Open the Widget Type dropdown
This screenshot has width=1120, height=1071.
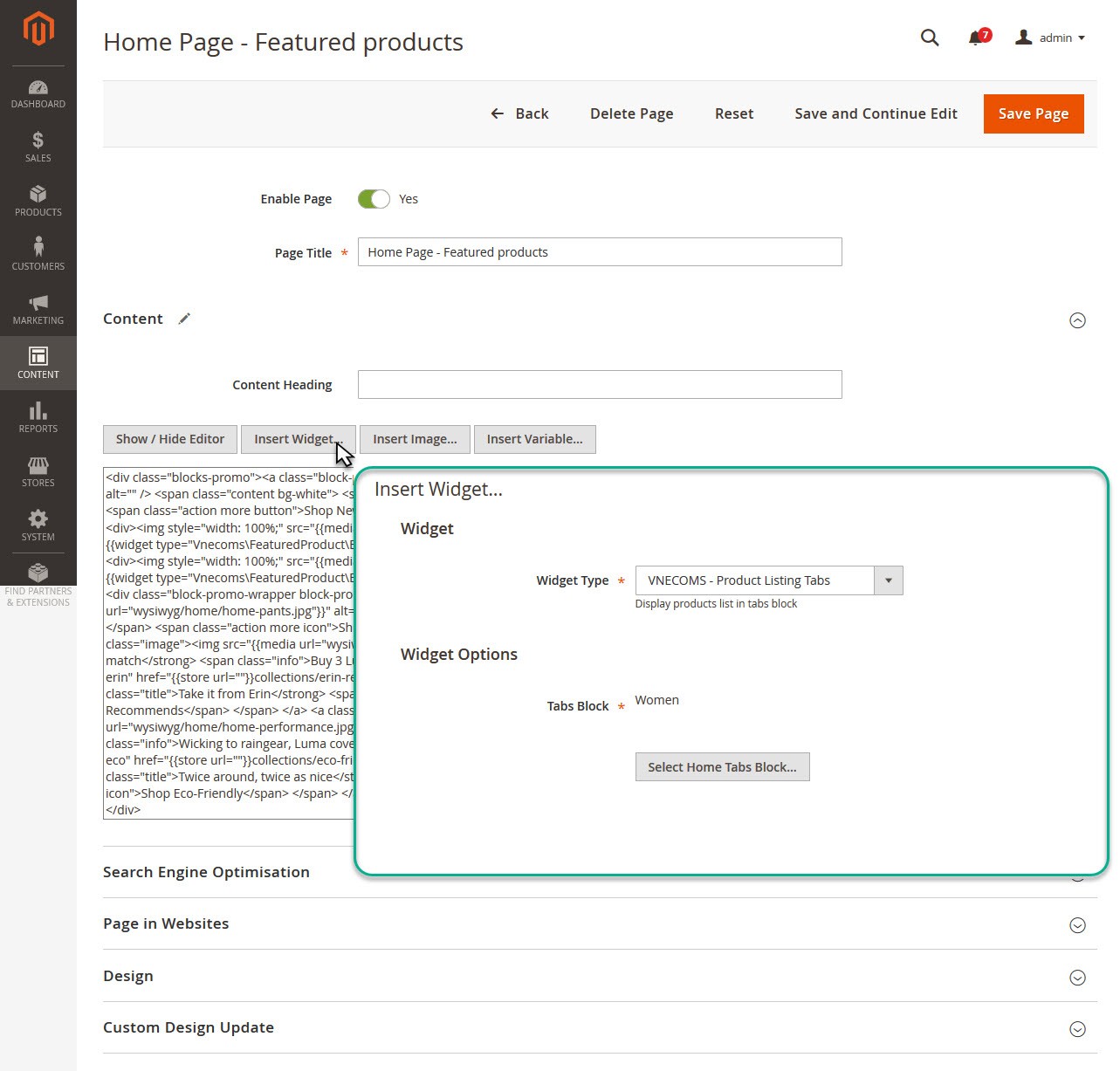click(889, 580)
